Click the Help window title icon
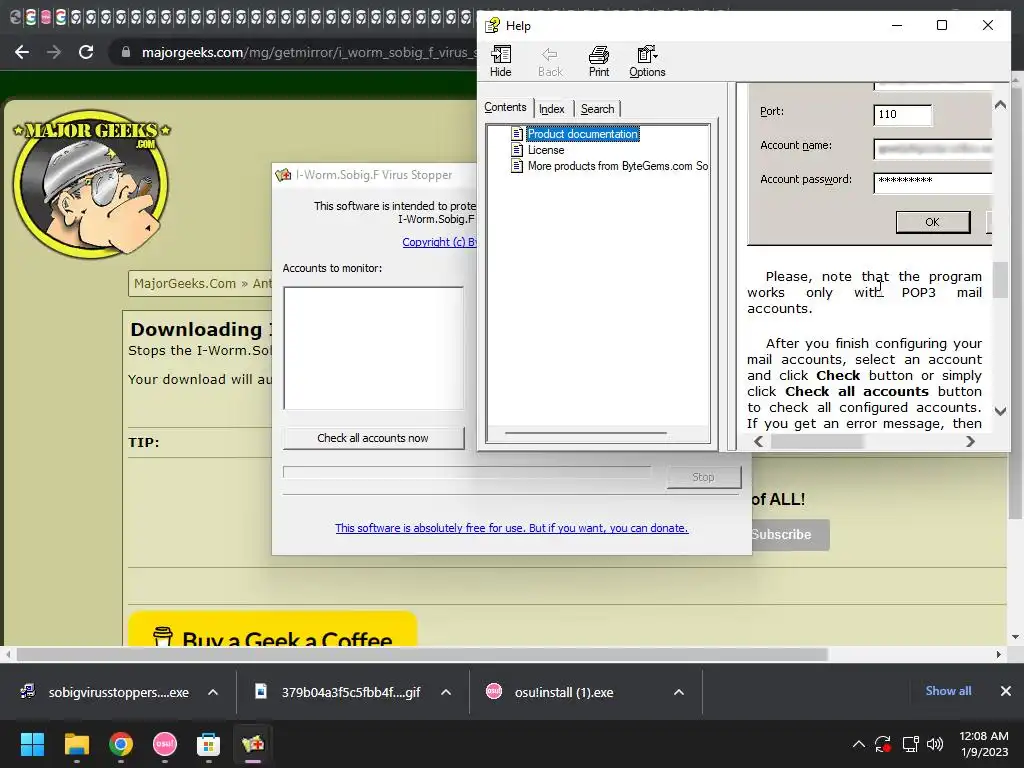 pos(492,25)
